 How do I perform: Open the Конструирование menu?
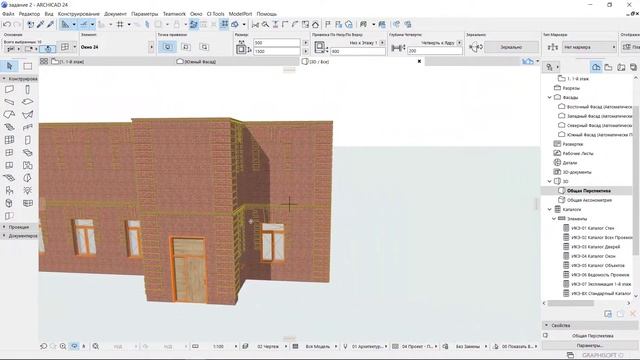[x=79, y=14]
